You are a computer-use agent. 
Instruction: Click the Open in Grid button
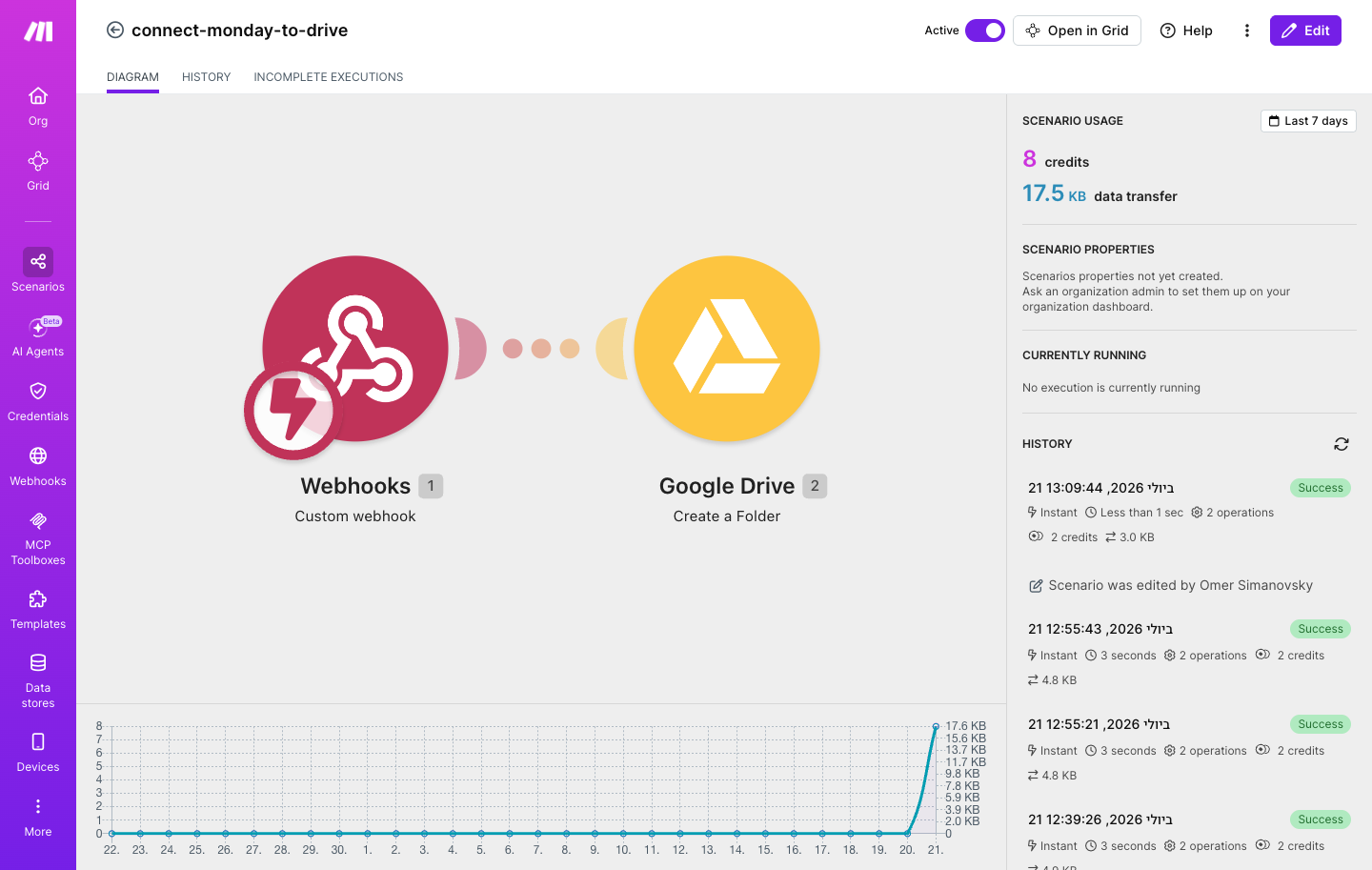[1077, 30]
